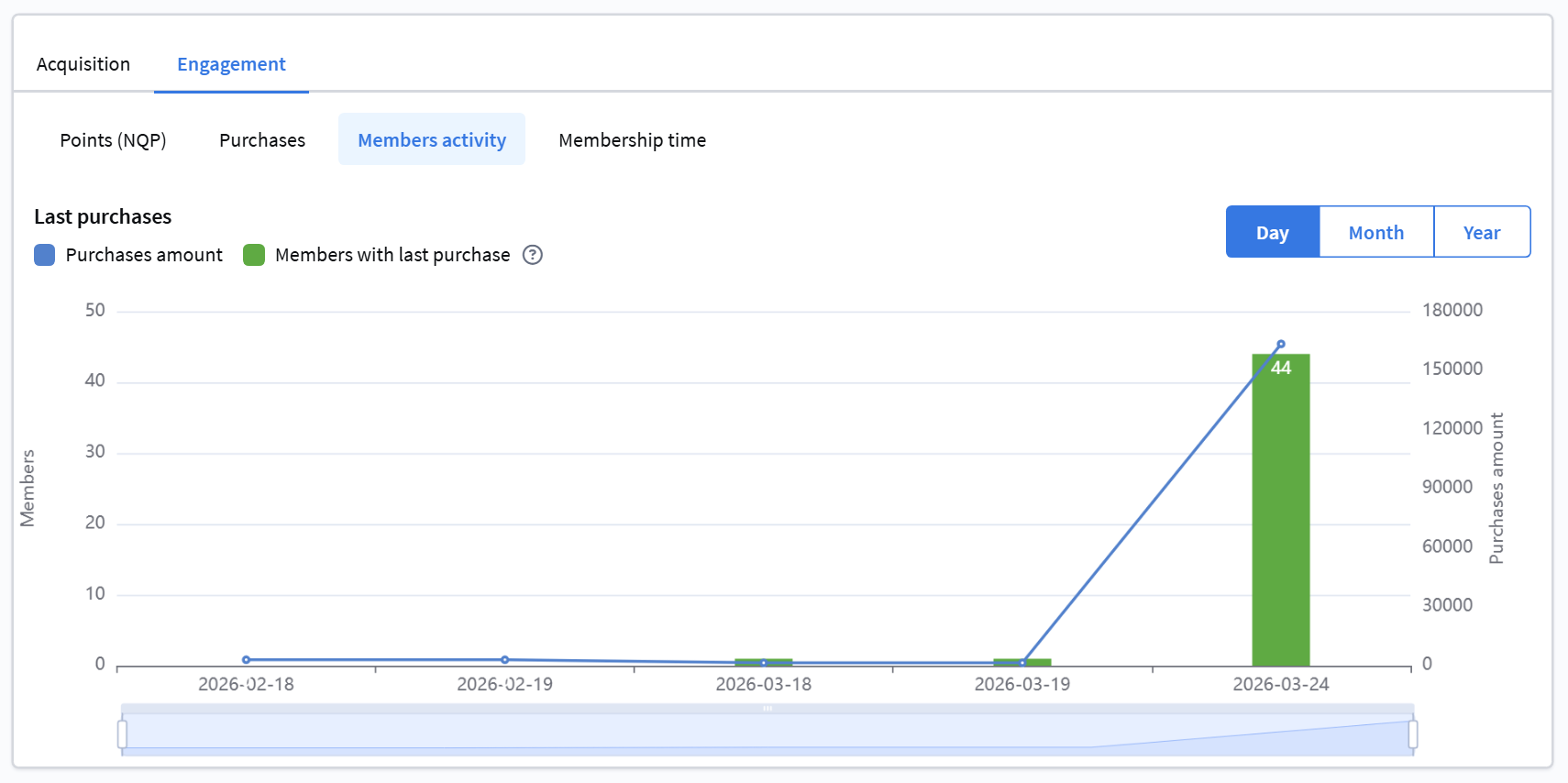Screen dimensions: 1568x783
Task: Click the green Members legend swatch
Action: (x=254, y=255)
